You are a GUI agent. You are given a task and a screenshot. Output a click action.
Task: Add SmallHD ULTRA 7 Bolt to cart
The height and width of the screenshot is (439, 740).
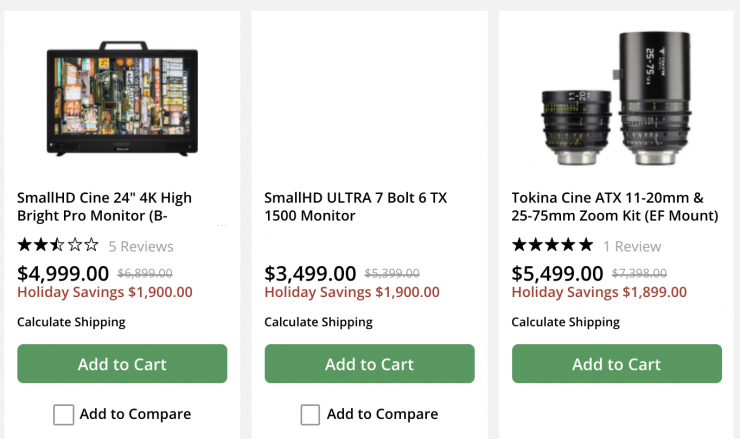tap(369, 364)
